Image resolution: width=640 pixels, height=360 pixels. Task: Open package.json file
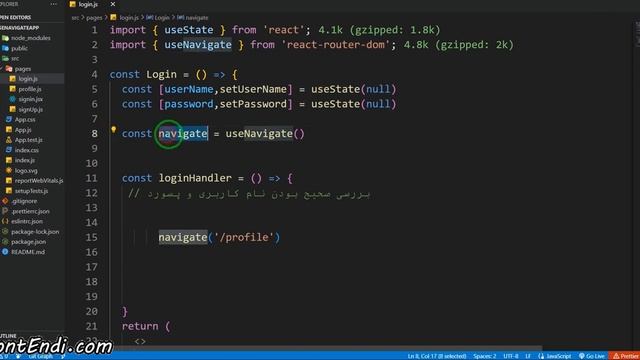[29, 242]
